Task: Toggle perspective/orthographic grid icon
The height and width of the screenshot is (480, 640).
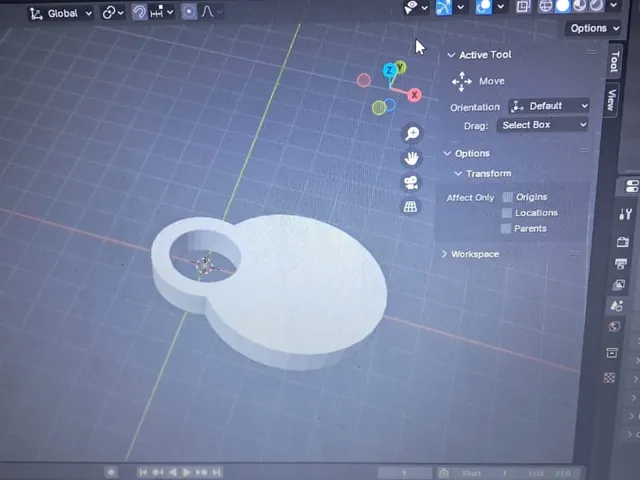Action: (410, 207)
